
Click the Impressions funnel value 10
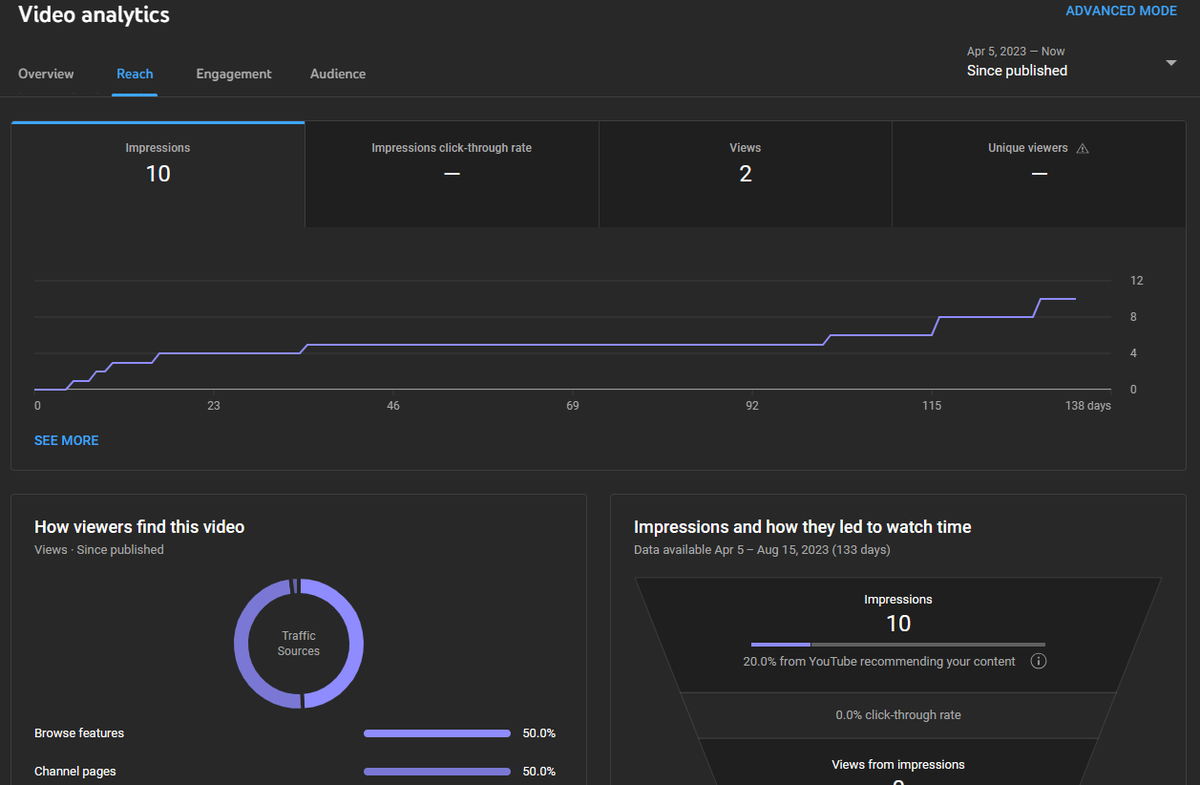[x=898, y=623]
